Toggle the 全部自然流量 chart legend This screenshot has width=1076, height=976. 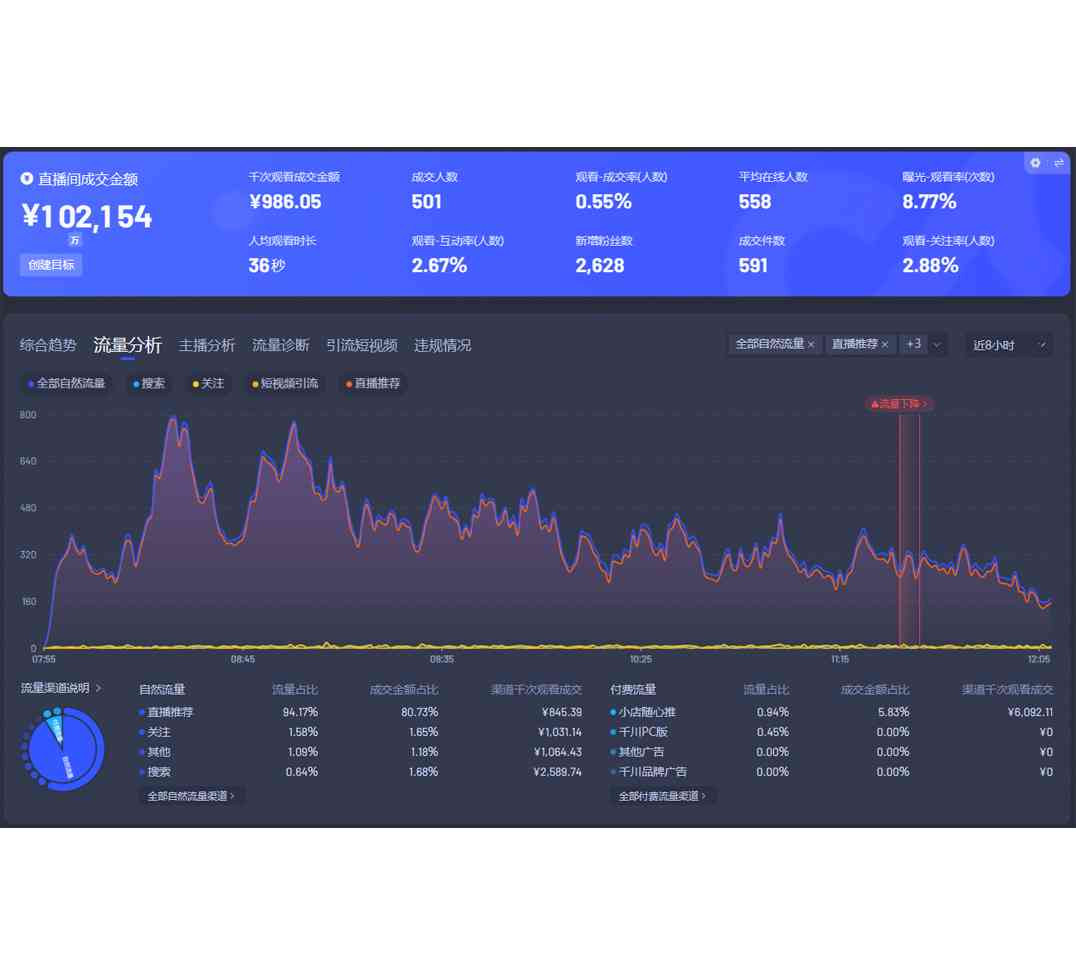click(x=67, y=383)
